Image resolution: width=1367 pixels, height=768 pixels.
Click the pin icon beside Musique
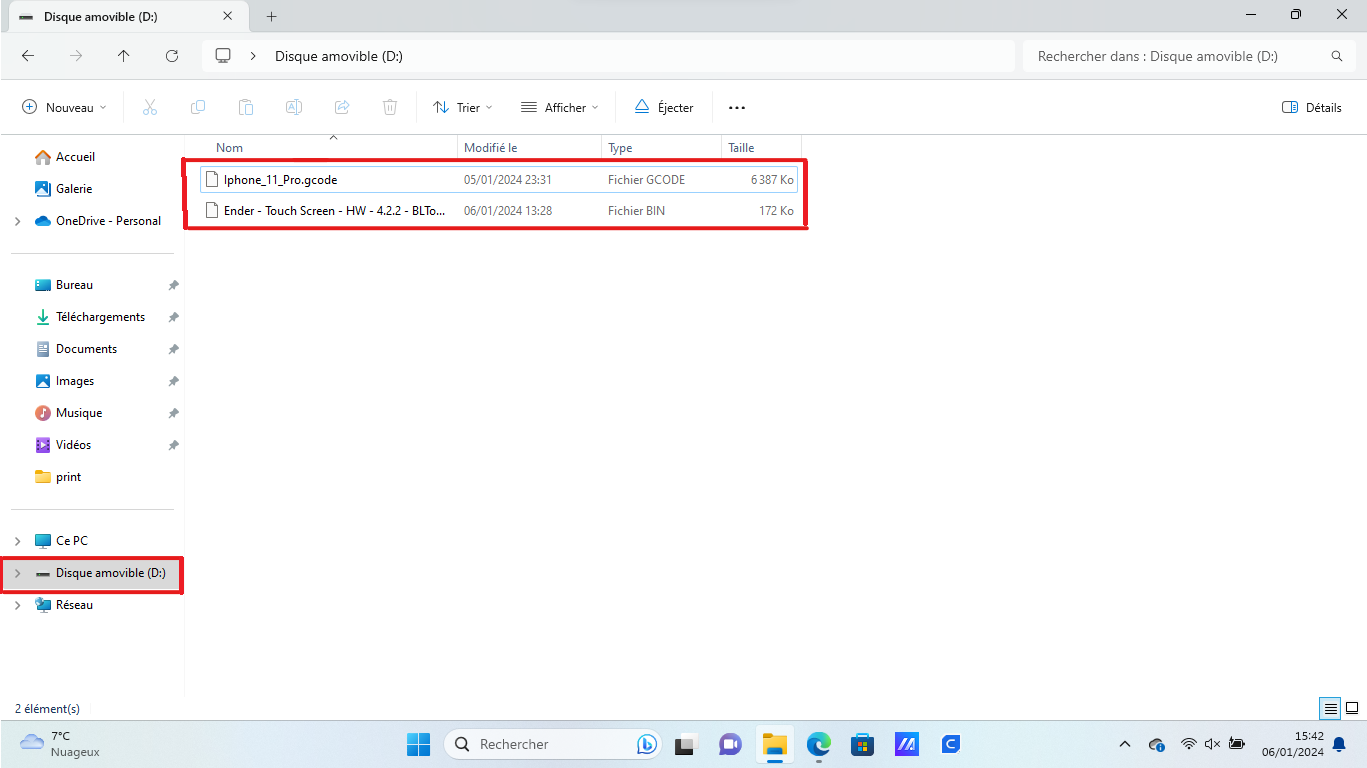[x=173, y=413]
